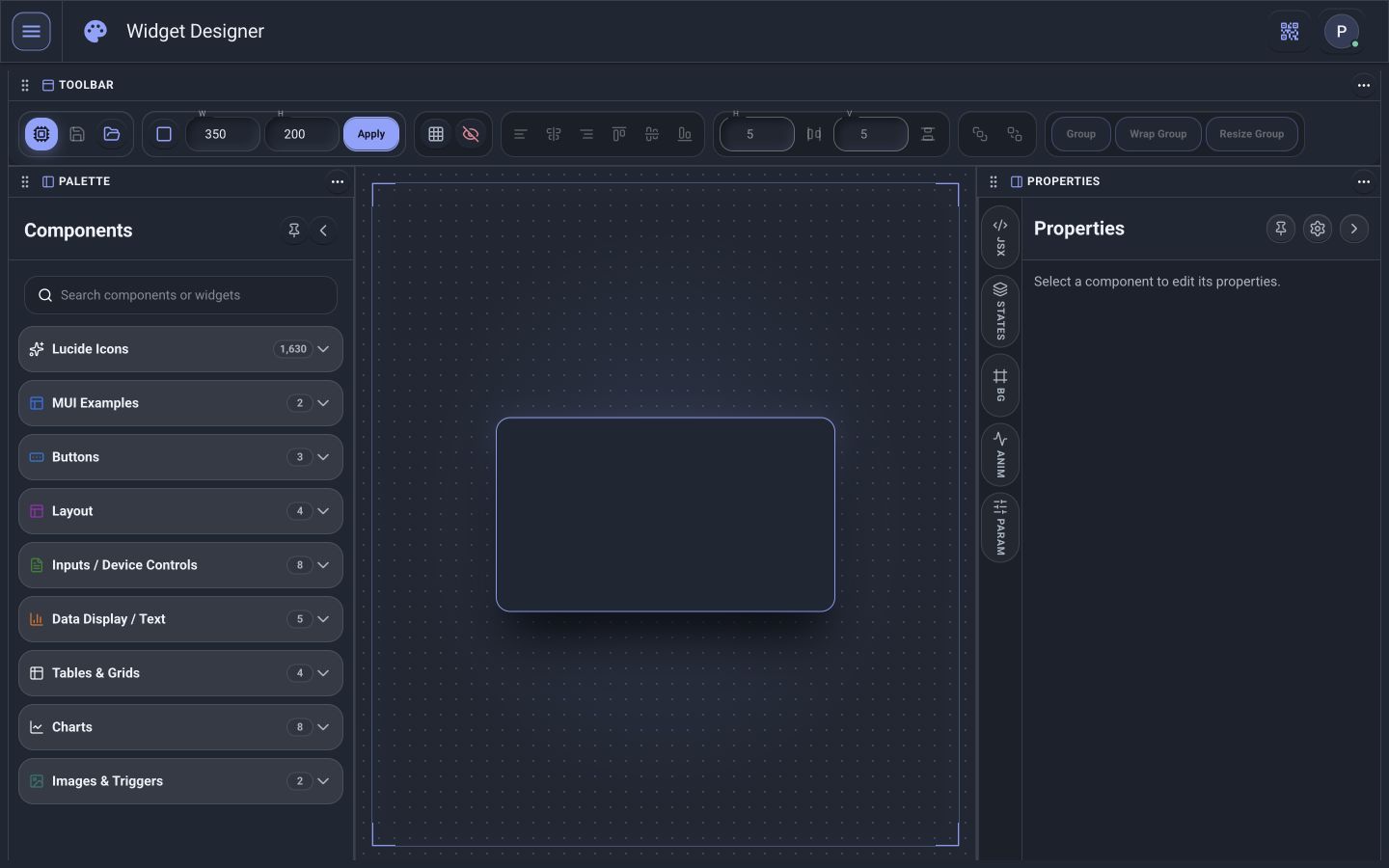Image resolution: width=1389 pixels, height=868 pixels.
Task: Open Properties settings gear
Action: point(1318,229)
